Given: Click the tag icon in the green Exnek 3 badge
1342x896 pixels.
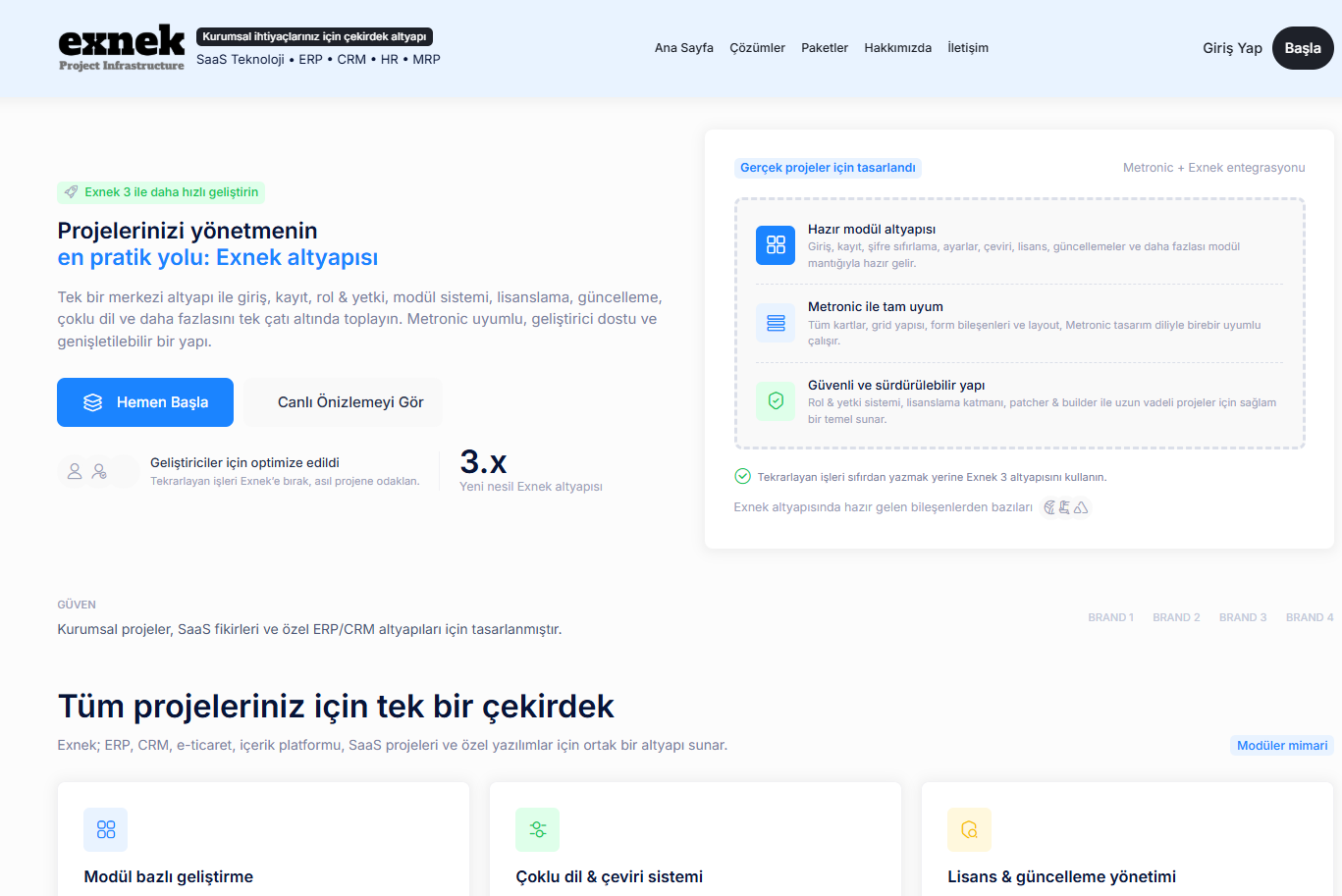Looking at the screenshot, I should tap(71, 192).
